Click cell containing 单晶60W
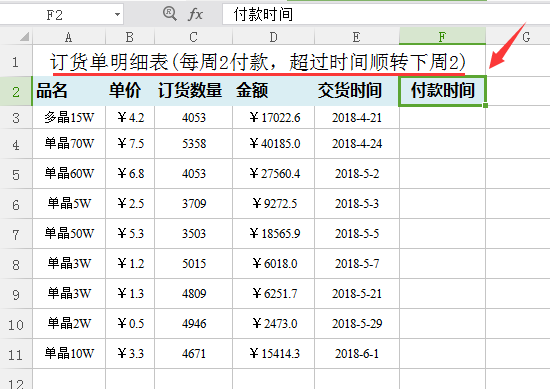Viewport: 550px width, 389px height. tap(69, 174)
